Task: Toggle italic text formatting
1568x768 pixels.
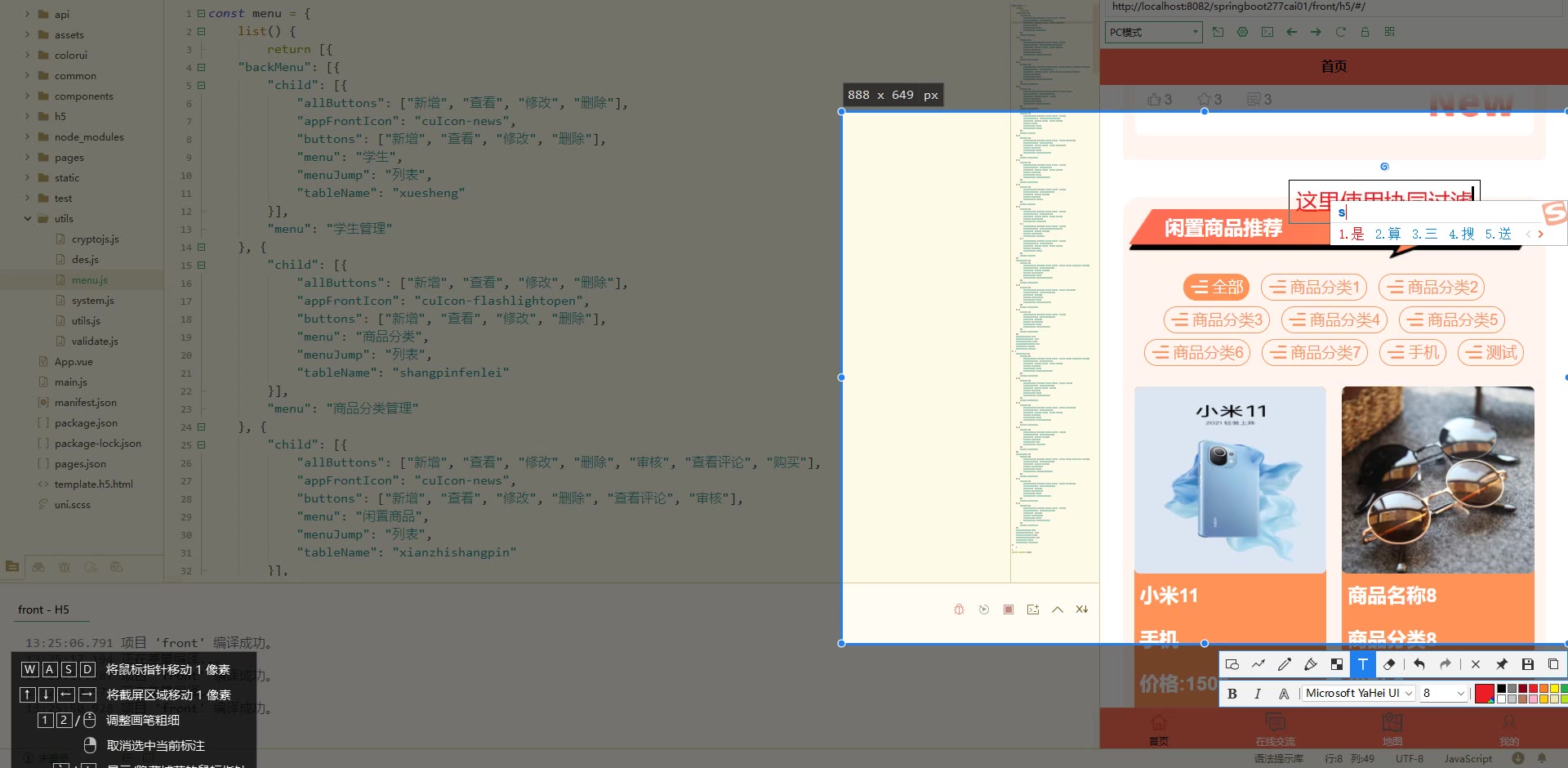Action: [x=1258, y=694]
